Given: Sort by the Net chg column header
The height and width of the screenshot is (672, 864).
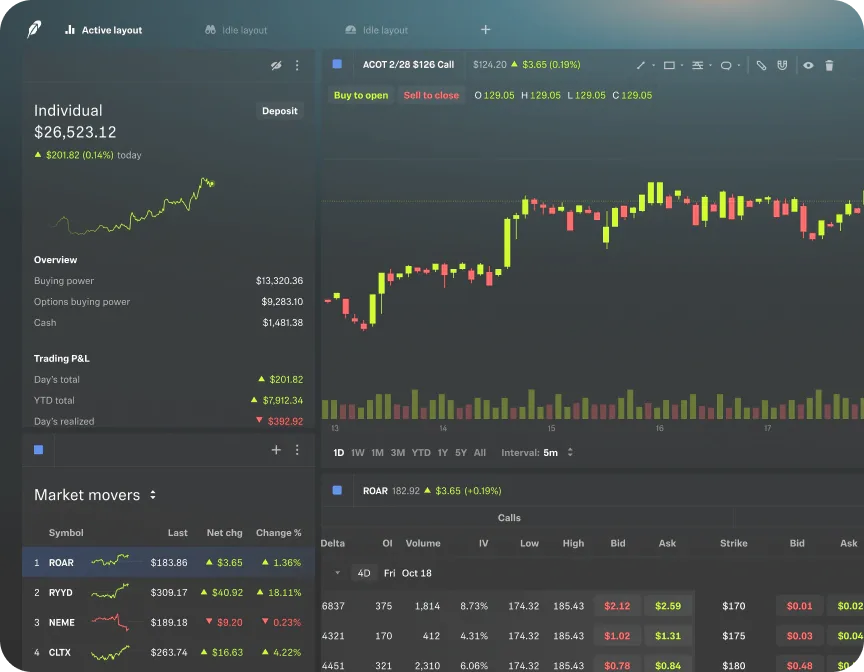Looking at the screenshot, I should (224, 533).
